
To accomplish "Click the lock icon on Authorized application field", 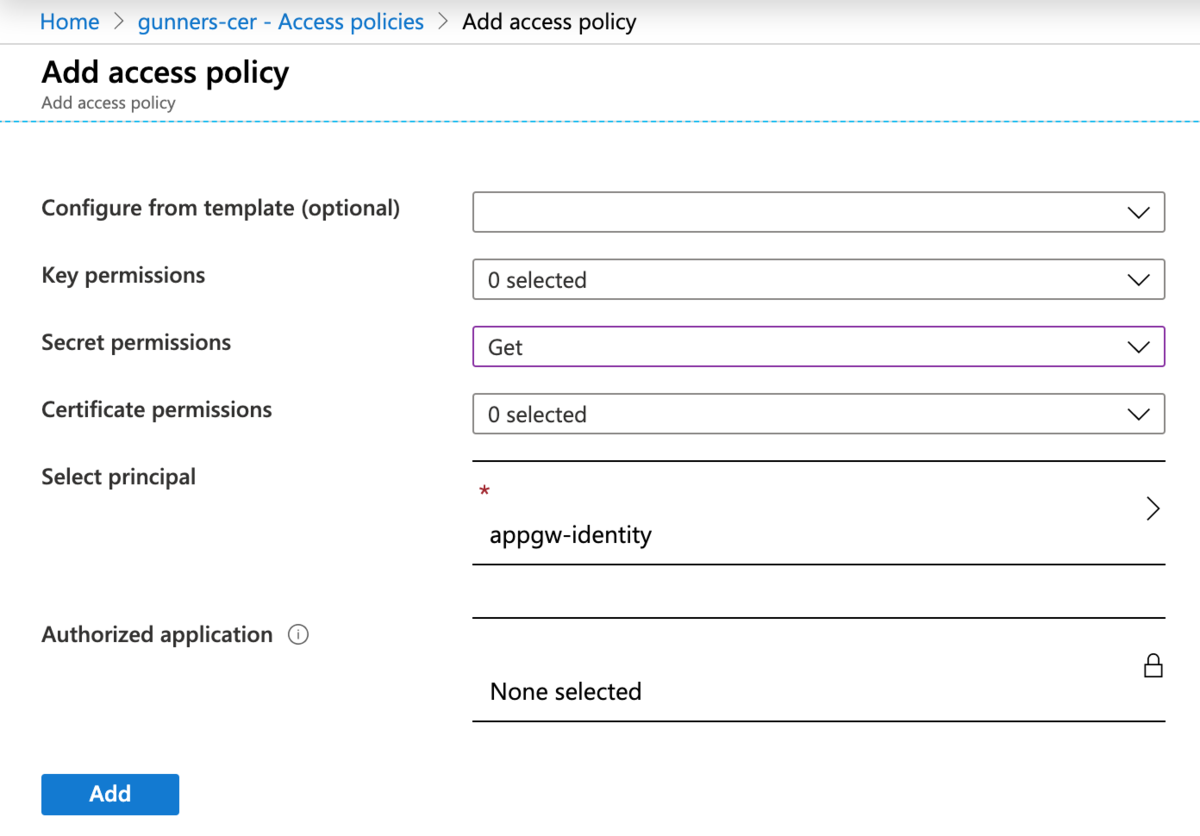I will (x=1153, y=664).
